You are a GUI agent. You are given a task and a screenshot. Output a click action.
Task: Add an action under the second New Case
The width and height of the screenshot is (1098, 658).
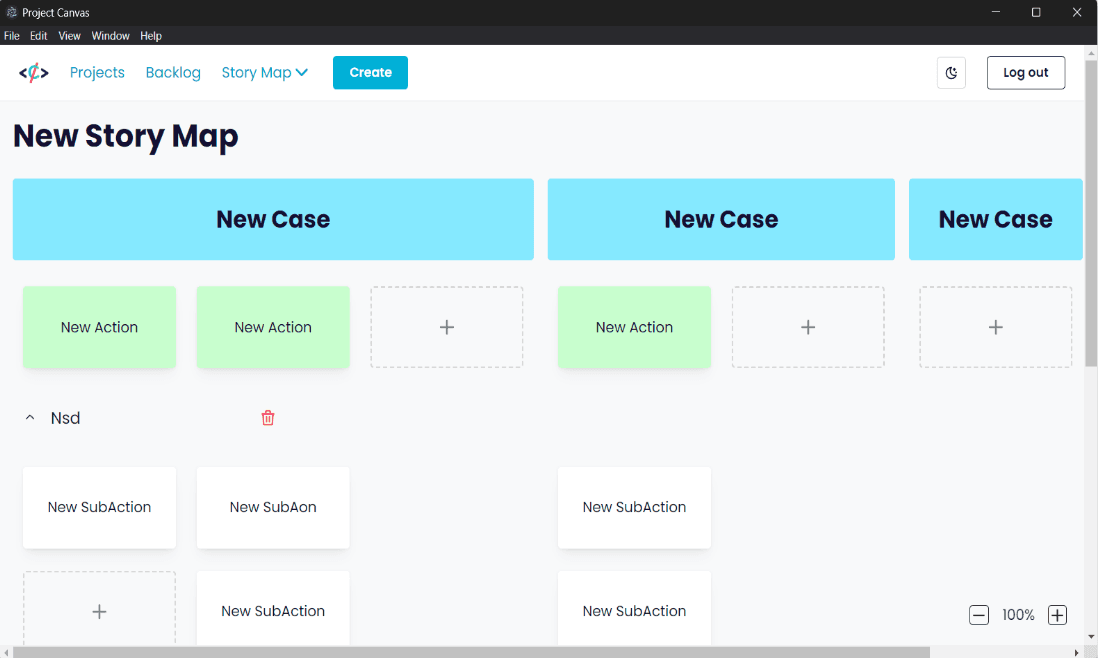(807, 327)
